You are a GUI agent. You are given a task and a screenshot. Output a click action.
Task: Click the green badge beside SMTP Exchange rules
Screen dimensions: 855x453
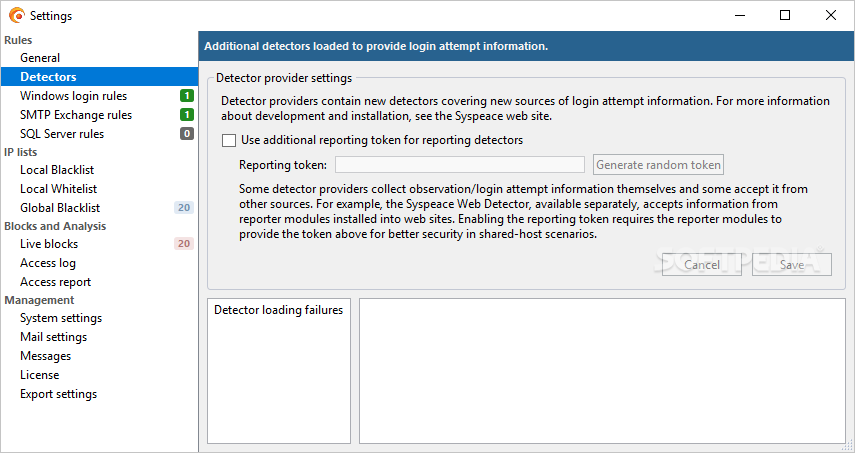click(187, 114)
